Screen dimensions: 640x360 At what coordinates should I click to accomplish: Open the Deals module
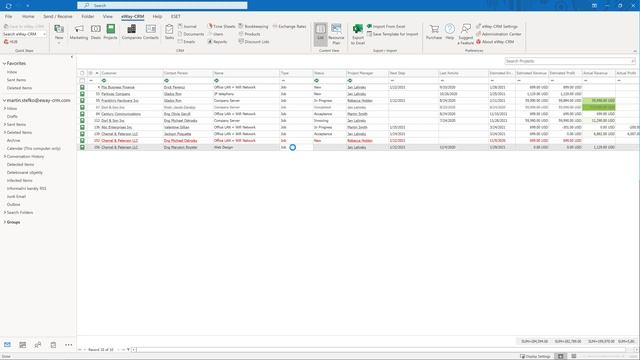(x=96, y=32)
